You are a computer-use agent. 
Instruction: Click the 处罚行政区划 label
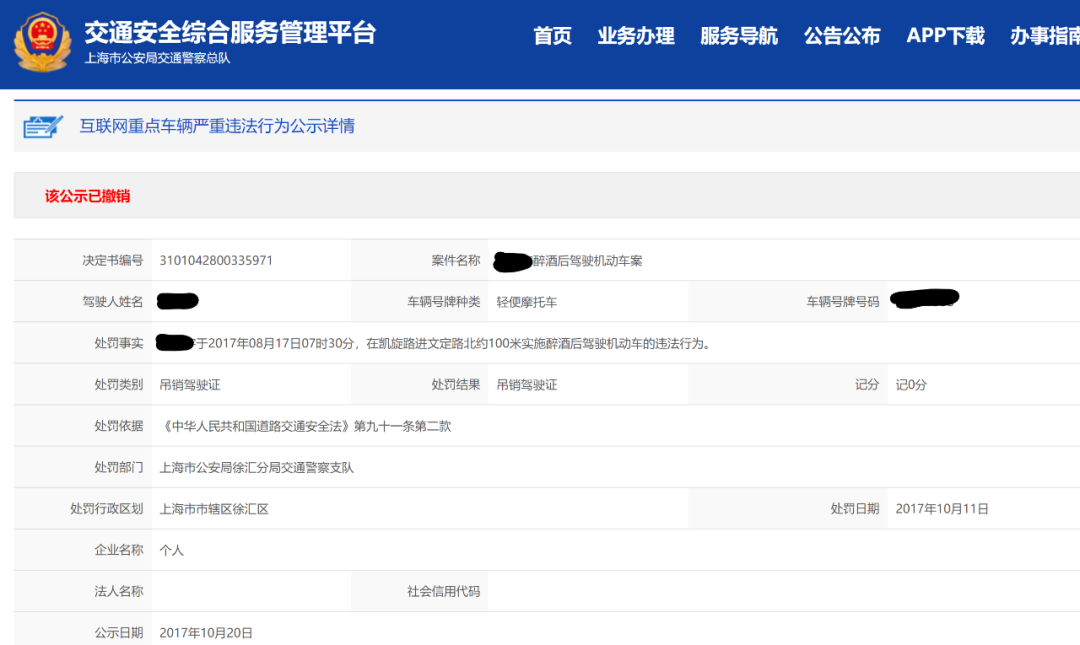(x=107, y=509)
